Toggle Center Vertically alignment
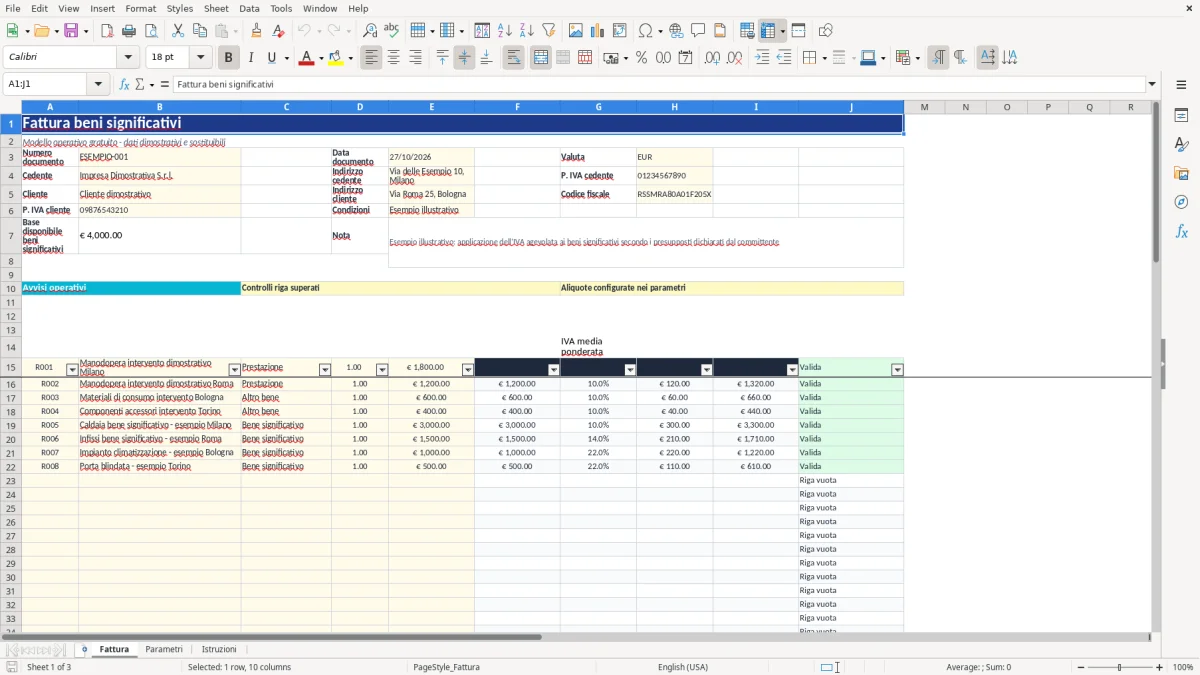The height and width of the screenshot is (675, 1200). click(464, 58)
